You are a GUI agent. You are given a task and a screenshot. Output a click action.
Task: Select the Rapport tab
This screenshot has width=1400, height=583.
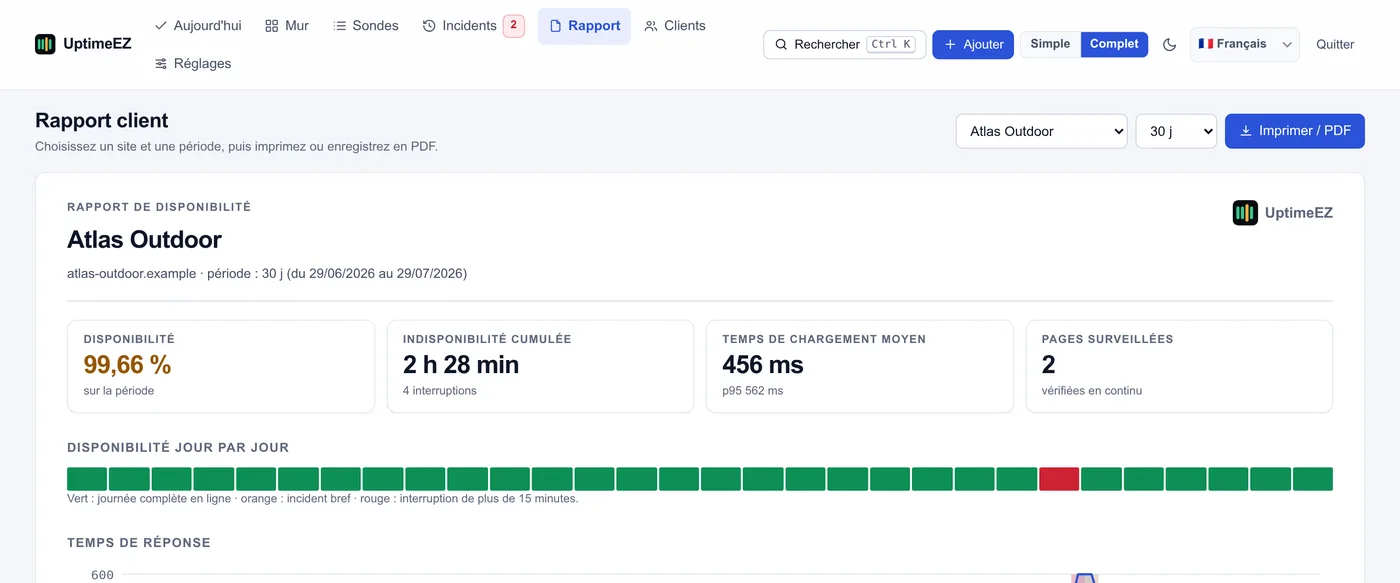(584, 26)
